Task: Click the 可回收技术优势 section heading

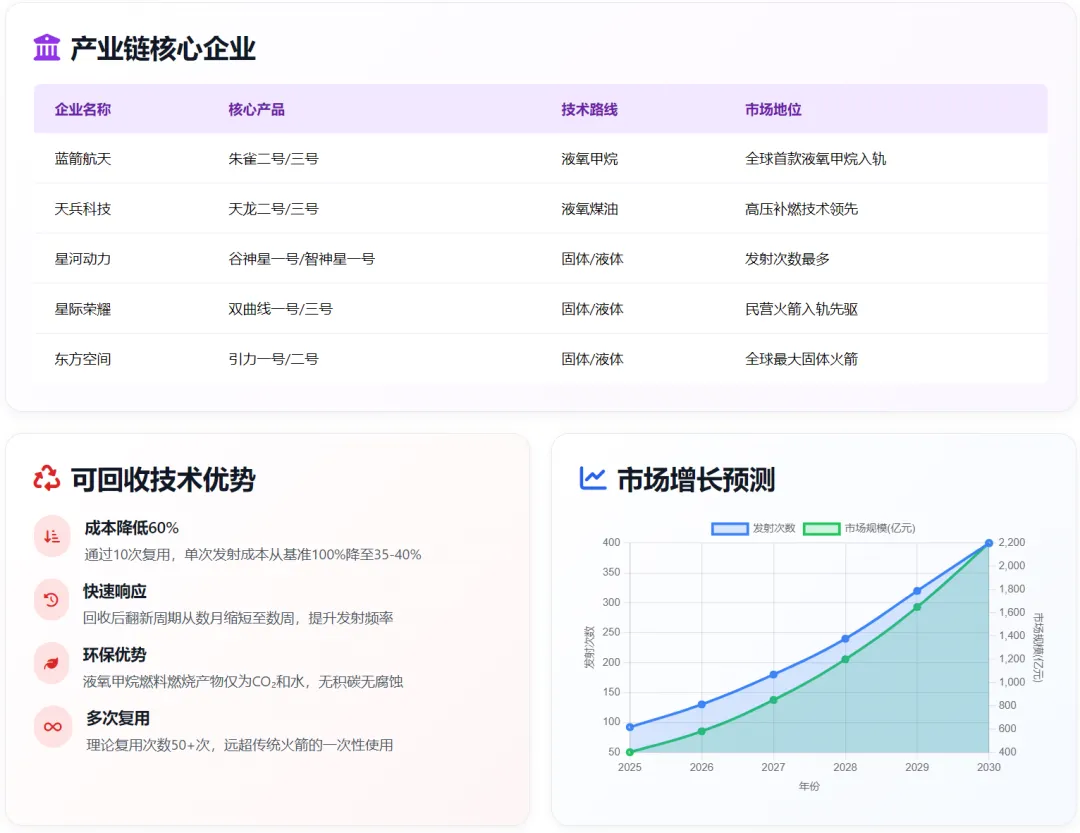Action: [x=163, y=479]
